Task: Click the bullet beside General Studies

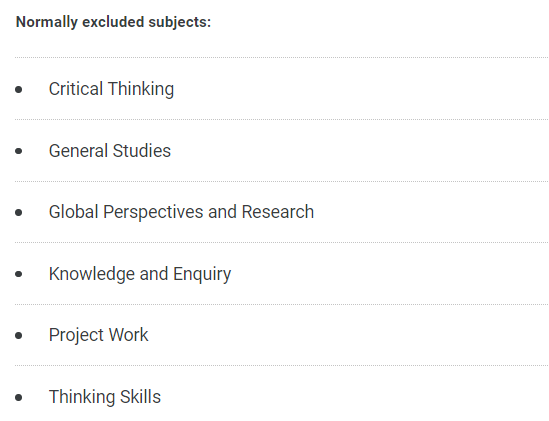Action: click(19, 151)
